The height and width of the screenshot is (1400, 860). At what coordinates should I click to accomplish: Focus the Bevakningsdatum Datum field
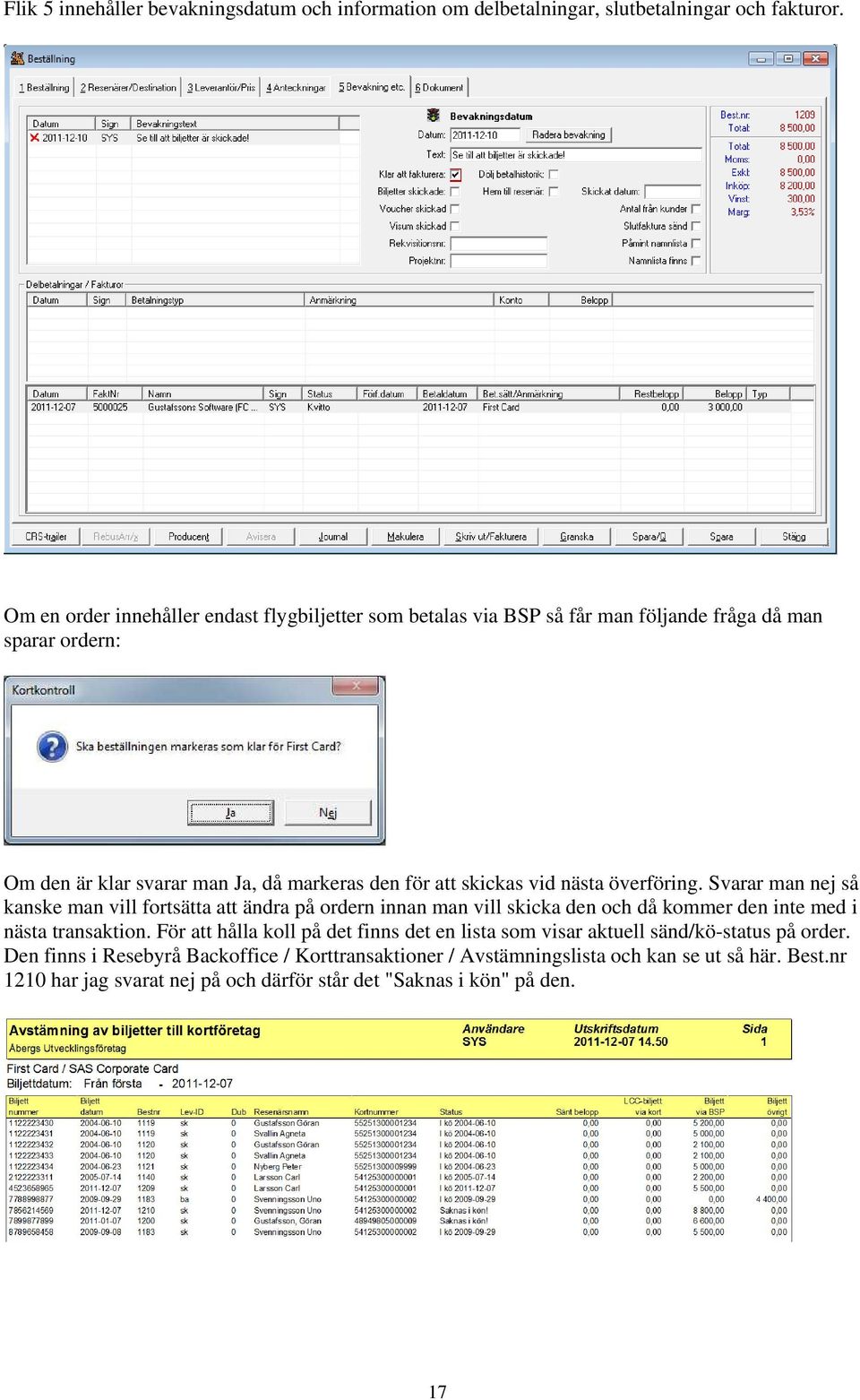[x=485, y=135]
